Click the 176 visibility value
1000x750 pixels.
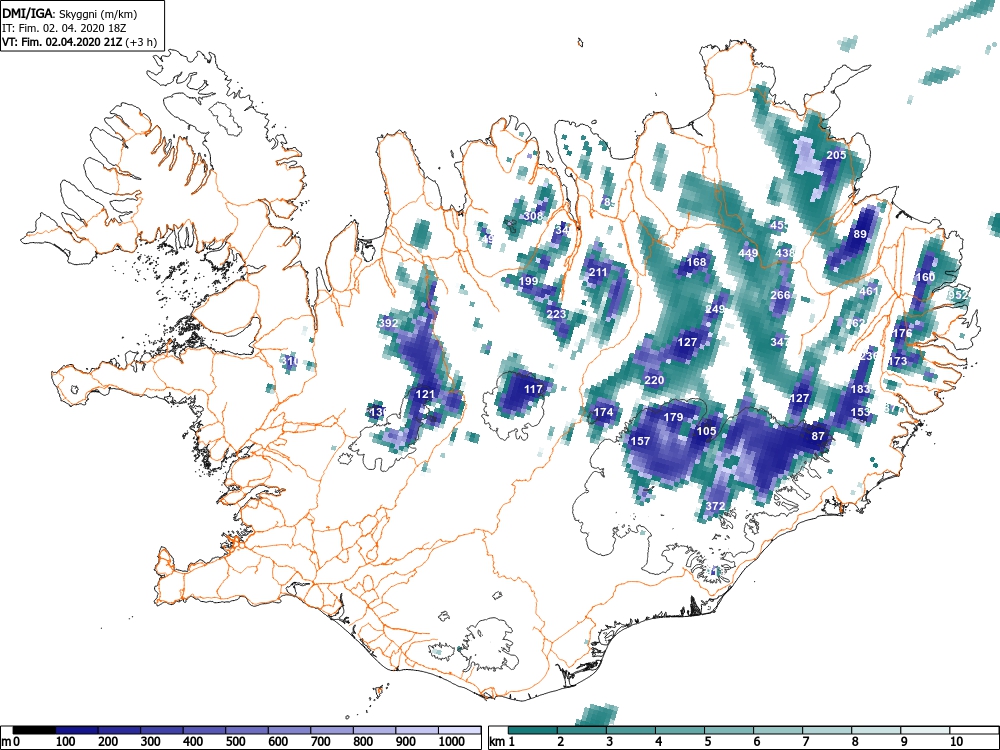902,333
